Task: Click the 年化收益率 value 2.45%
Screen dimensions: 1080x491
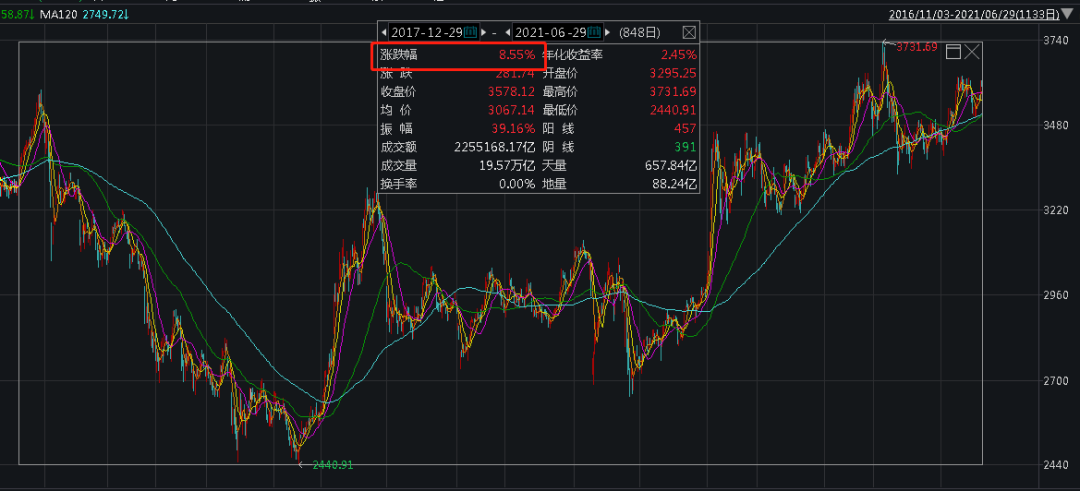Action: [x=680, y=55]
